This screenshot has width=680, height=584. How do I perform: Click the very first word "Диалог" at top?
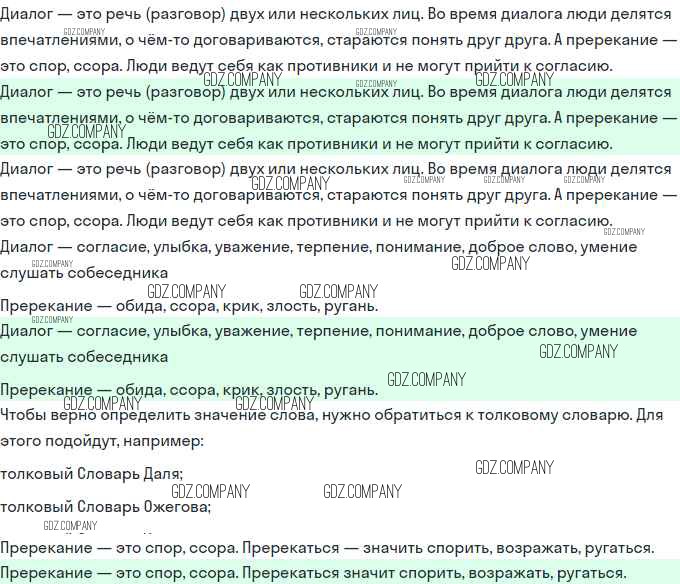(27, 15)
